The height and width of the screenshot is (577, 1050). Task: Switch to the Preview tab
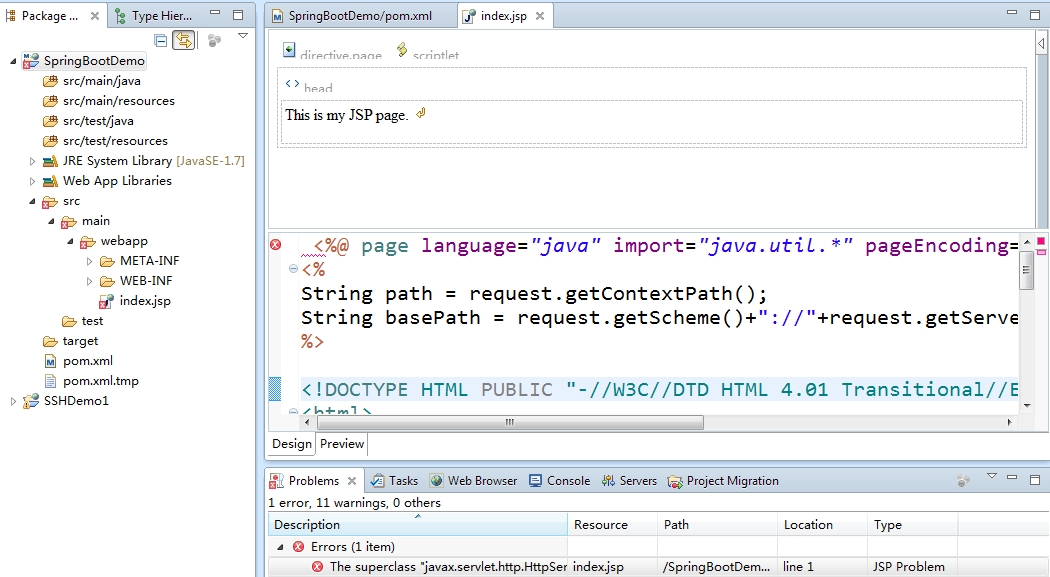pos(341,443)
